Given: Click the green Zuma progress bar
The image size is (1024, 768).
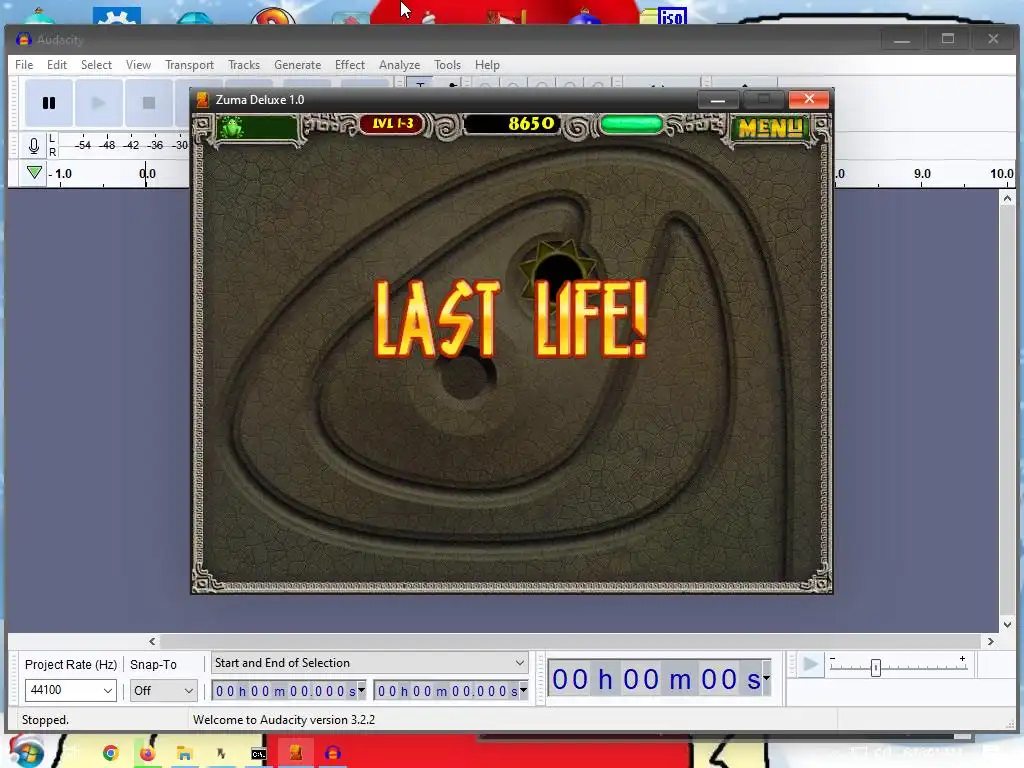Looking at the screenshot, I should (631, 124).
